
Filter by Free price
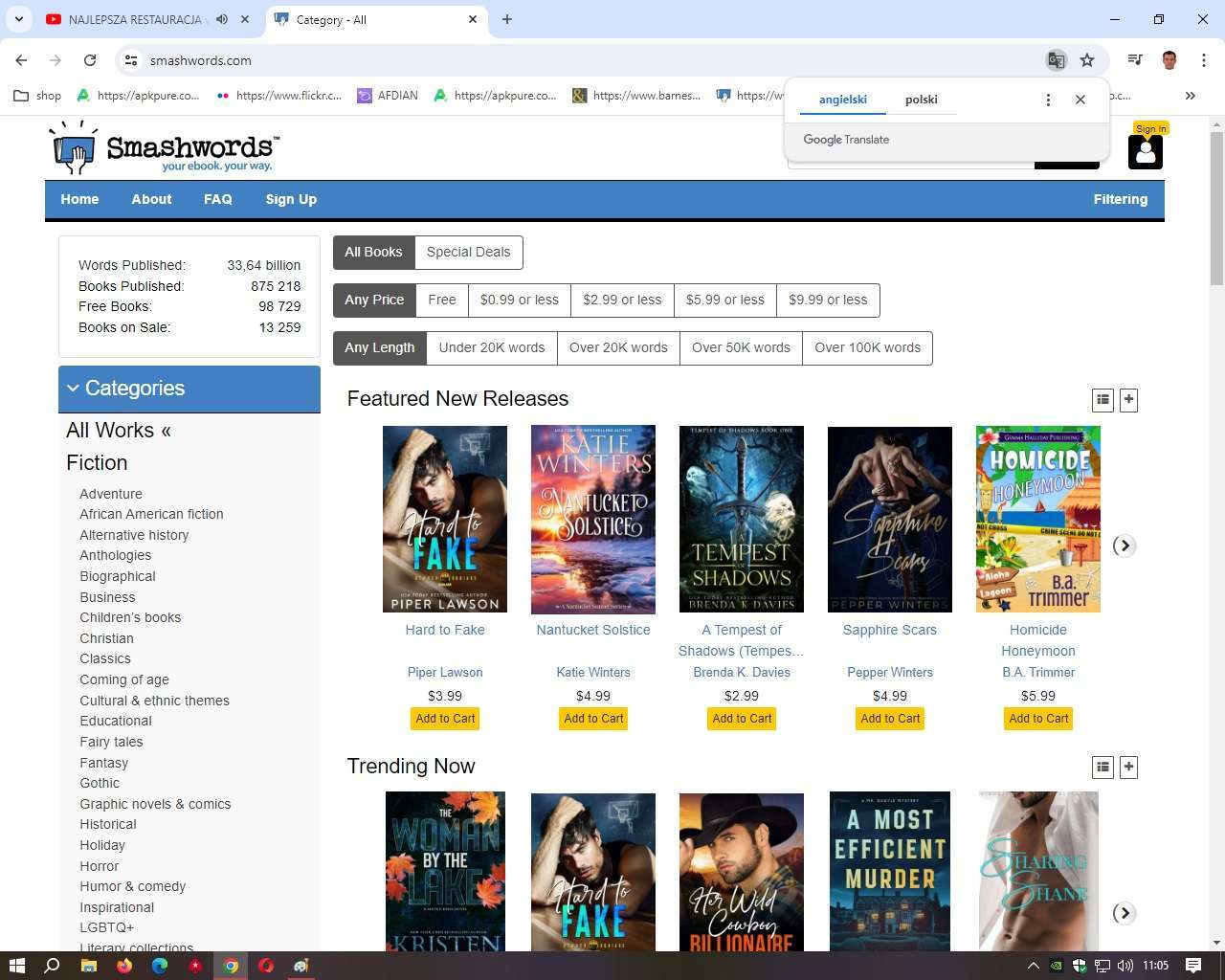442,300
